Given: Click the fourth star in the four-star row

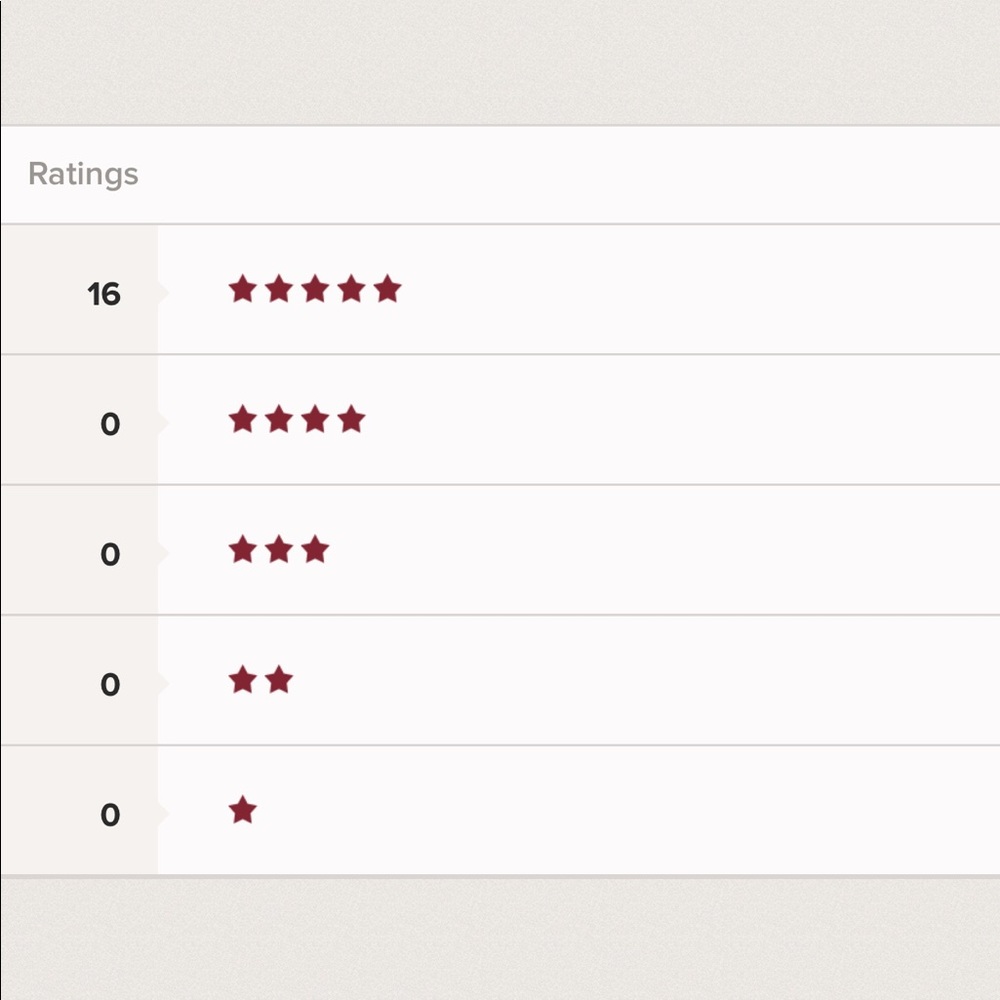Looking at the screenshot, I should (351, 420).
